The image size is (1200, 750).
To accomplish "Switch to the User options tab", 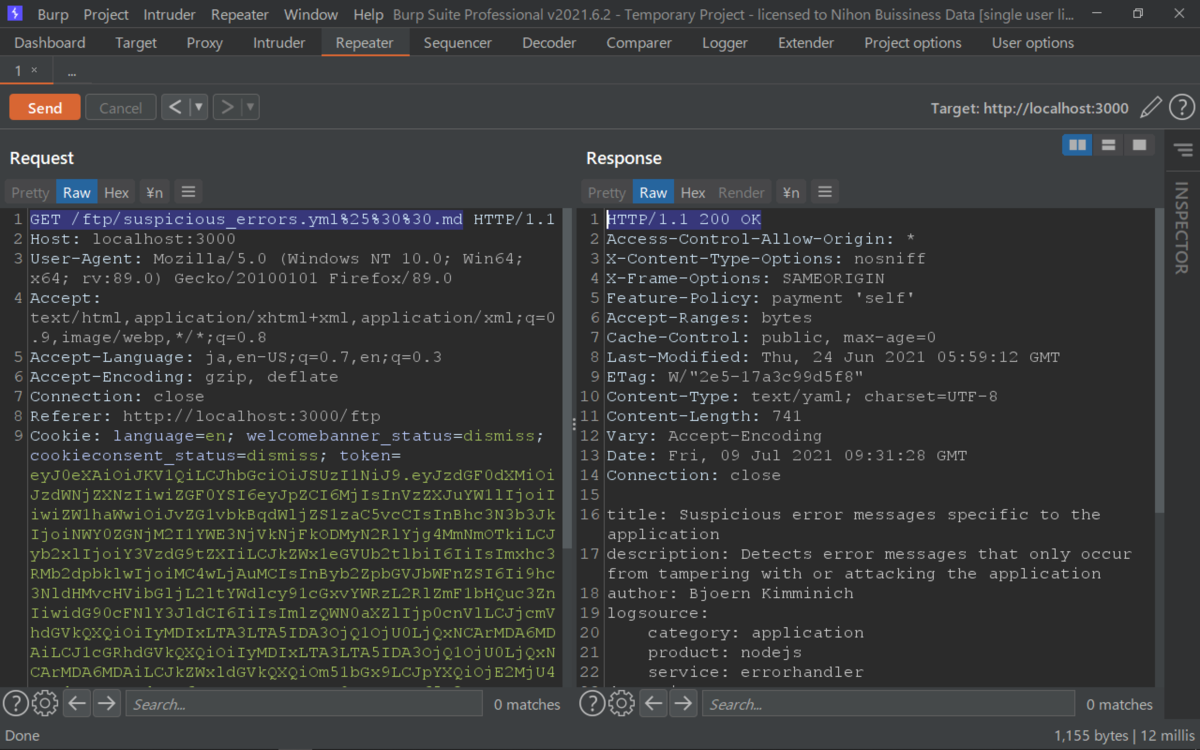I will (1033, 42).
